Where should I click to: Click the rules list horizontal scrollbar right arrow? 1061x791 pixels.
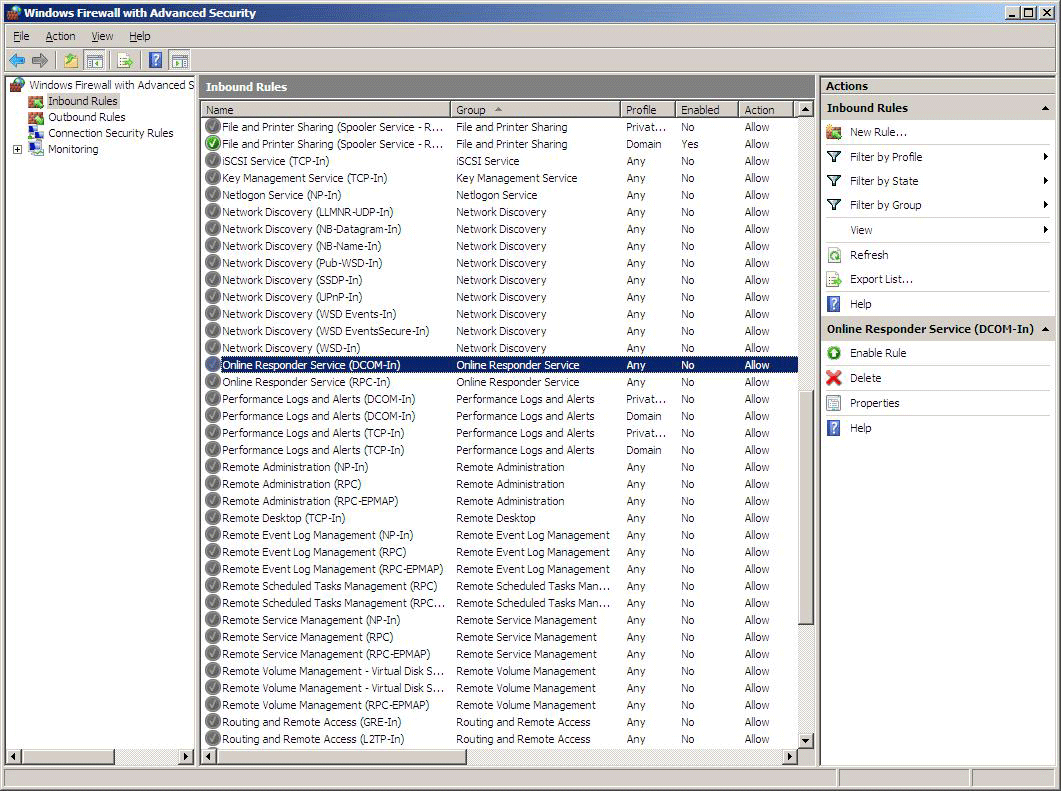click(x=790, y=756)
